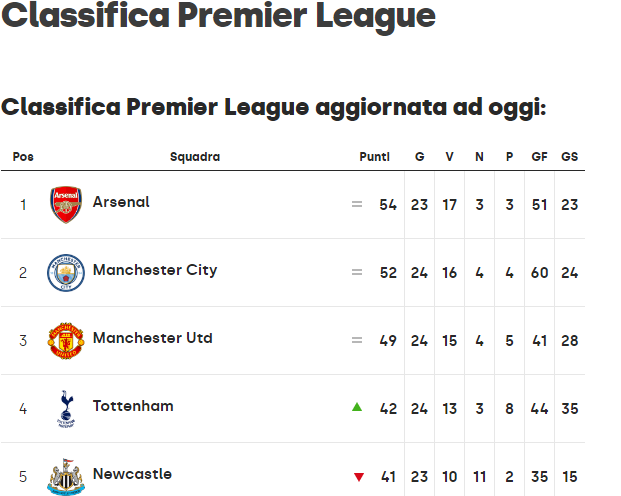Click the Arsenal club crest
This screenshot has width=621, height=496.
coord(66,205)
